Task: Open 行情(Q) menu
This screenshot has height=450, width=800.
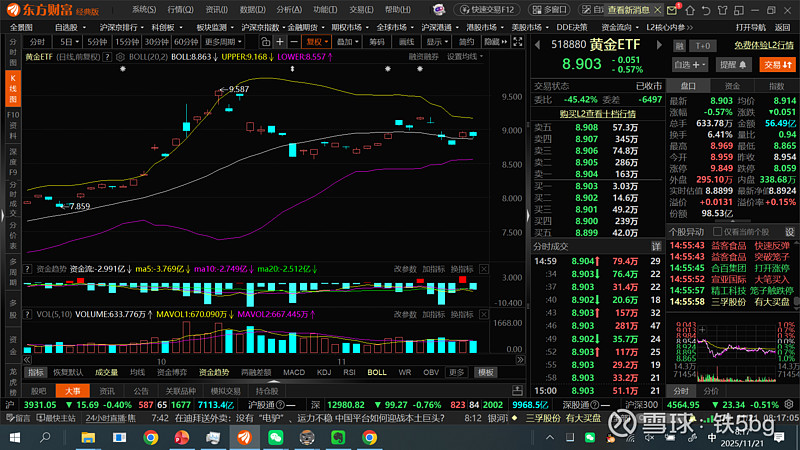Action: (180, 10)
